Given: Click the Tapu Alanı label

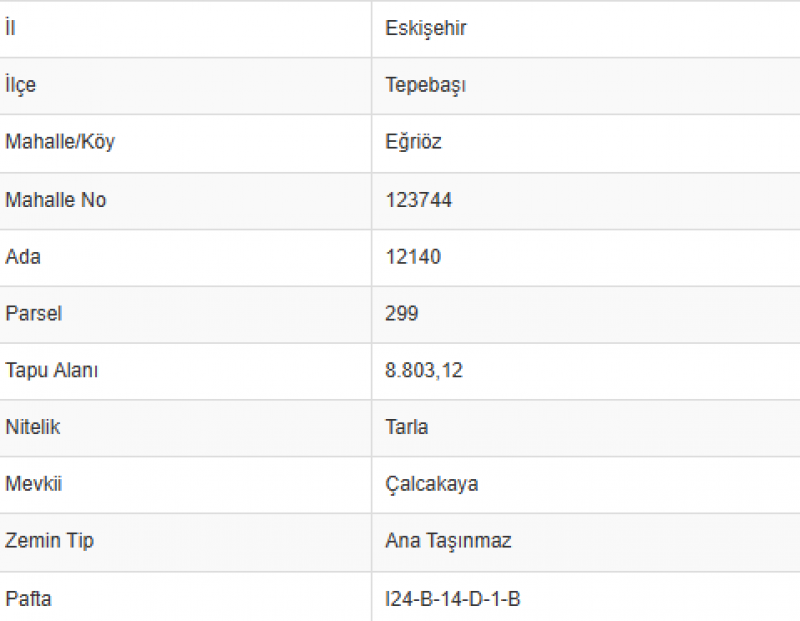Looking at the screenshot, I should tap(52, 371).
